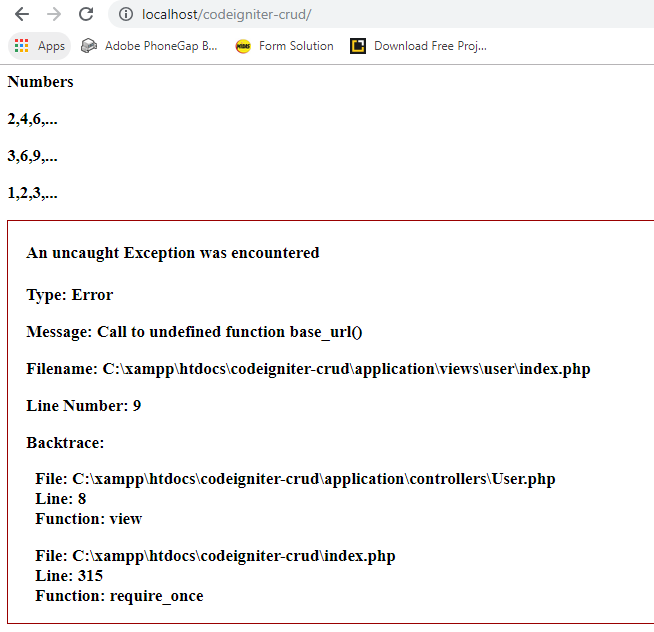Screen dimensions: 654x632
Task: Click the 'Function: require_once' entry
Action: [119, 596]
